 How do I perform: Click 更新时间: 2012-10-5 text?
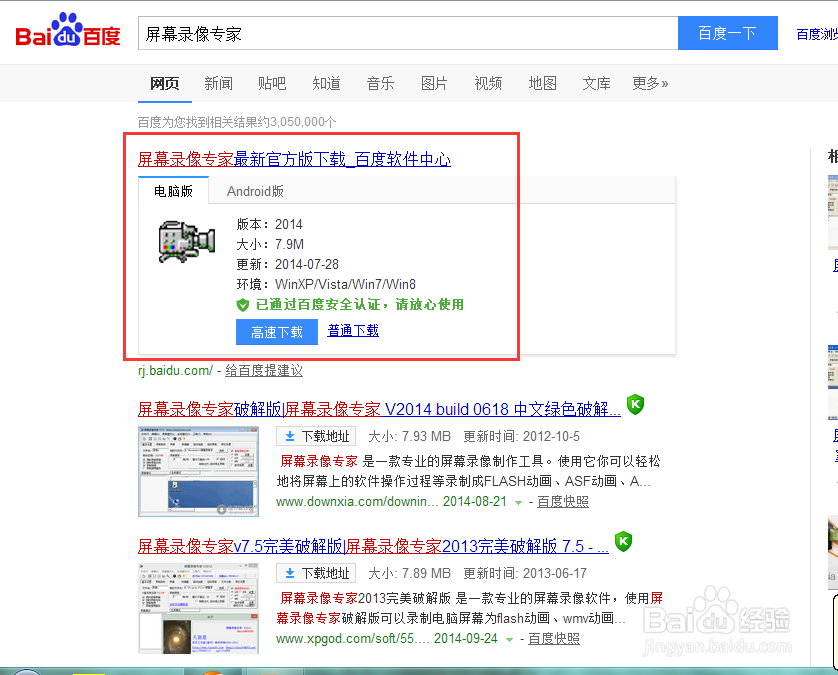[521, 436]
